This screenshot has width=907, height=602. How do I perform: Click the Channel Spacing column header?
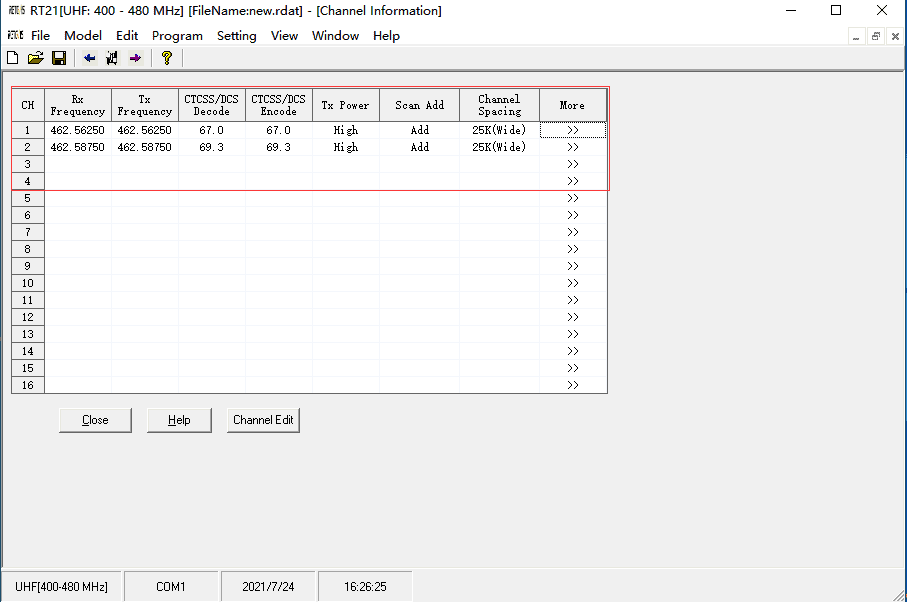[x=499, y=105]
